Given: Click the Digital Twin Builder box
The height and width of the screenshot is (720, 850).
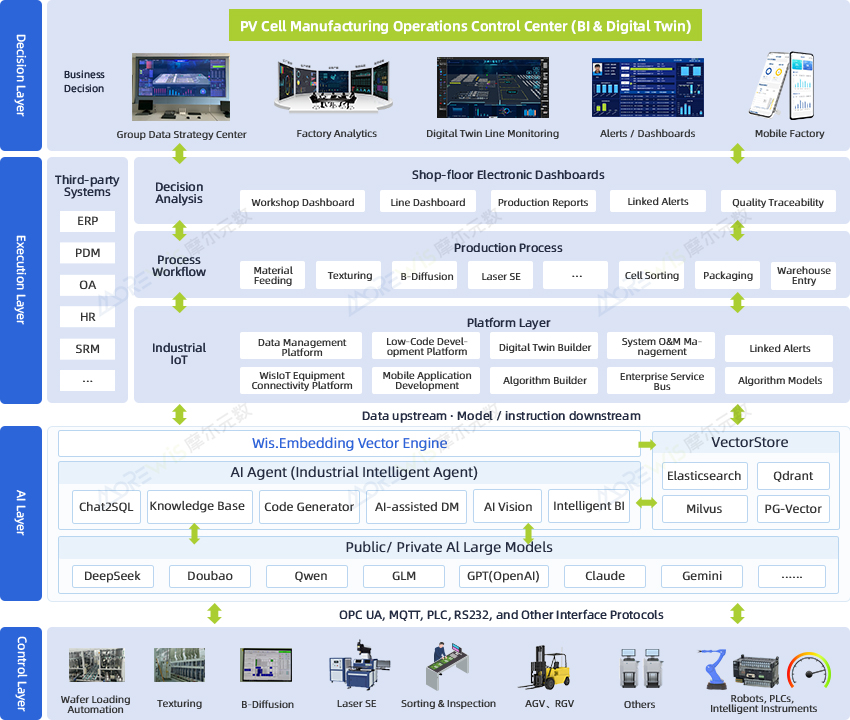Looking at the screenshot, I should tap(544, 346).
